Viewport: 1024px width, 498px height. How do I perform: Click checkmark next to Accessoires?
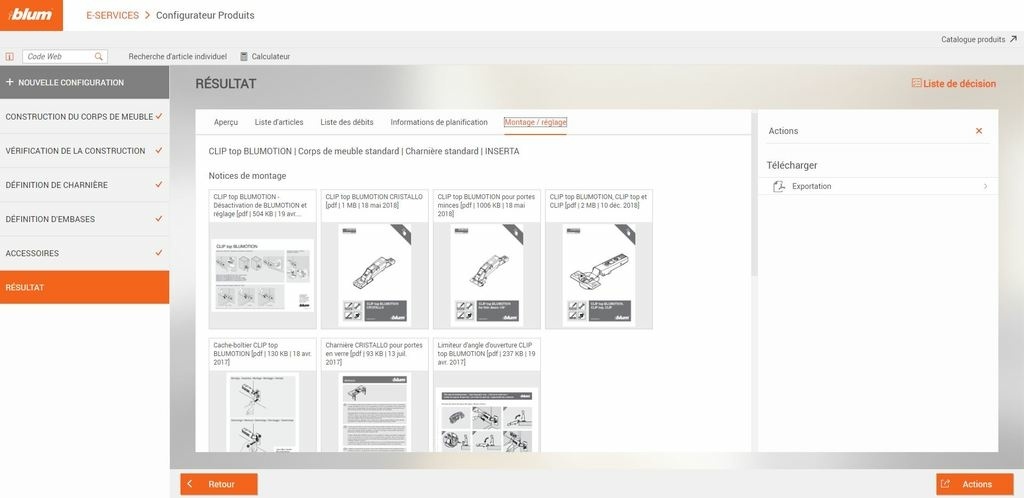pyautogui.click(x=159, y=253)
